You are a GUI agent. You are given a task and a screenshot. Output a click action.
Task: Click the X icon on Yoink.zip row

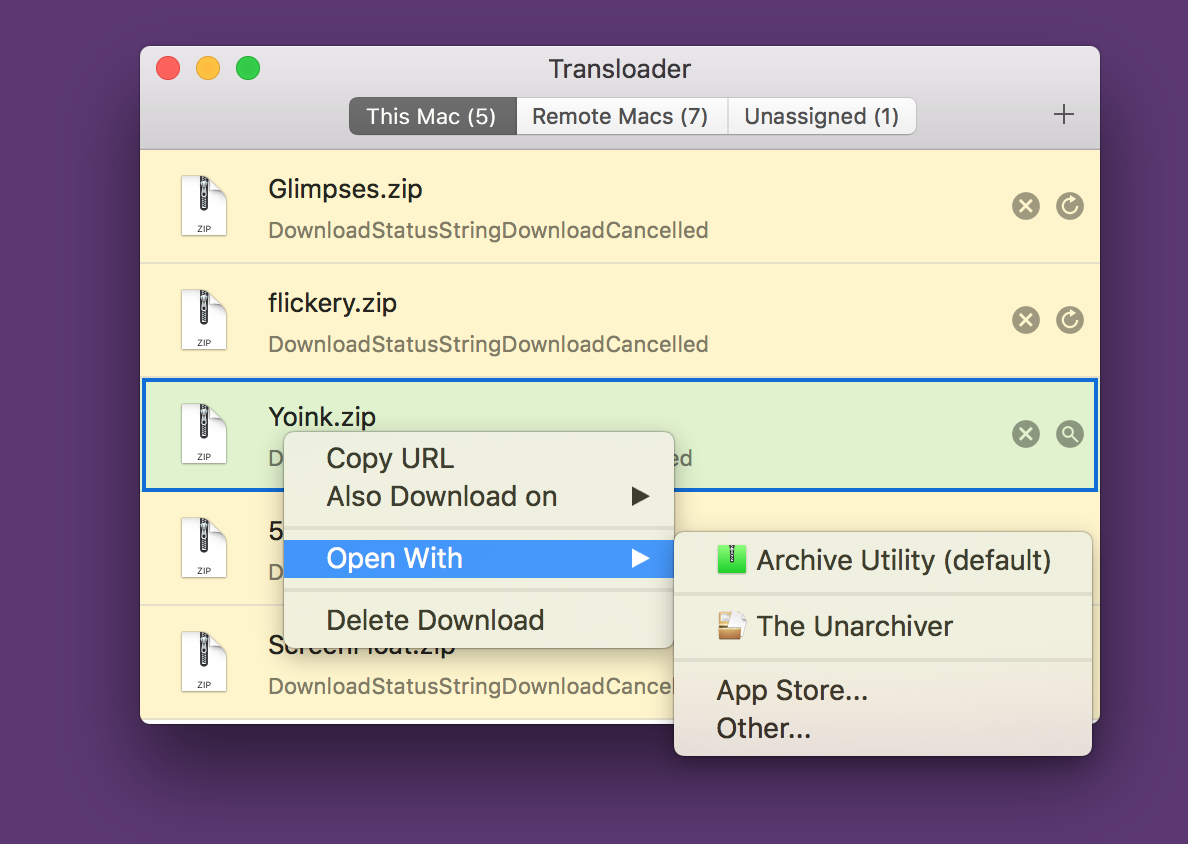pyautogui.click(x=1026, y=434)
